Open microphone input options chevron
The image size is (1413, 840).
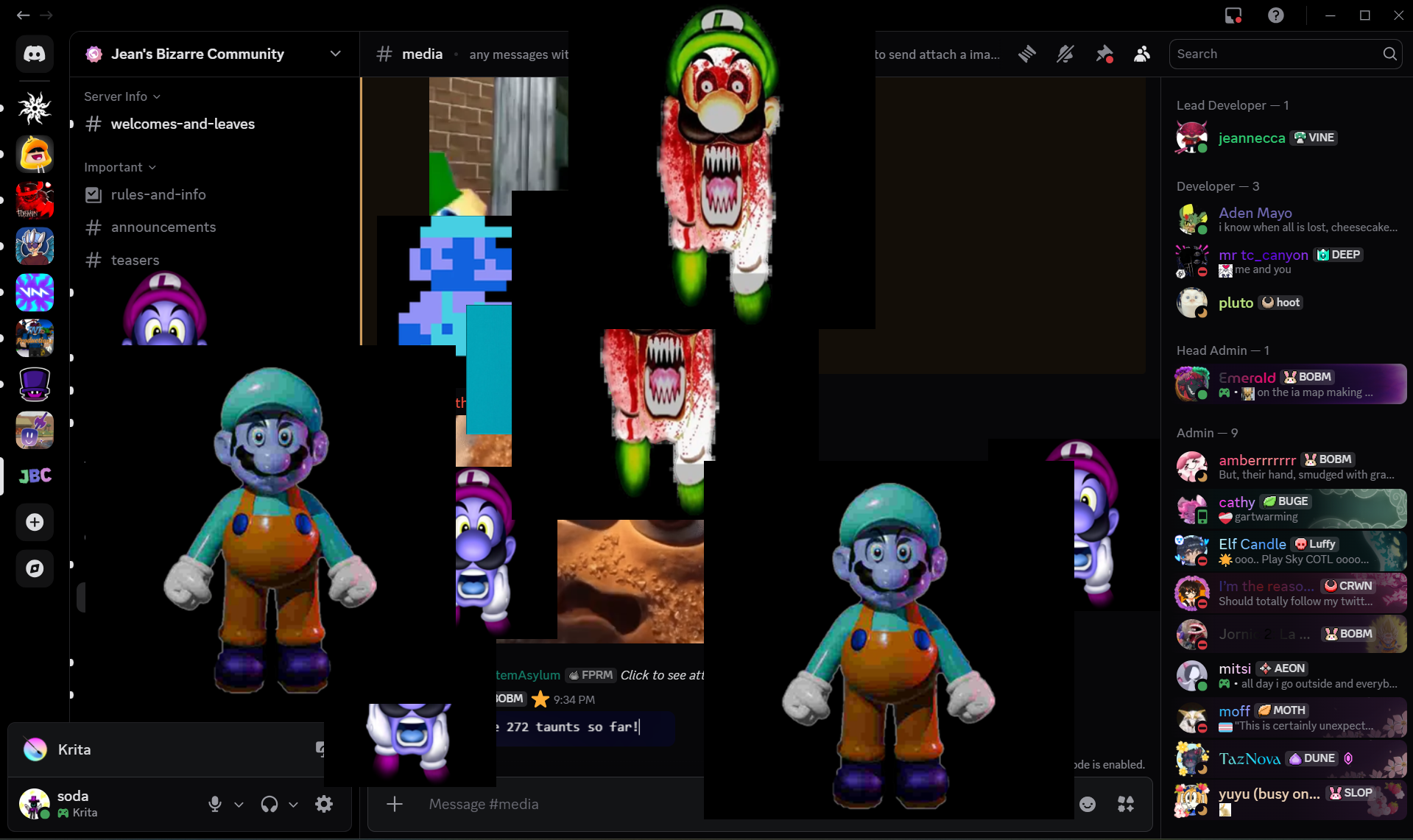239,805
